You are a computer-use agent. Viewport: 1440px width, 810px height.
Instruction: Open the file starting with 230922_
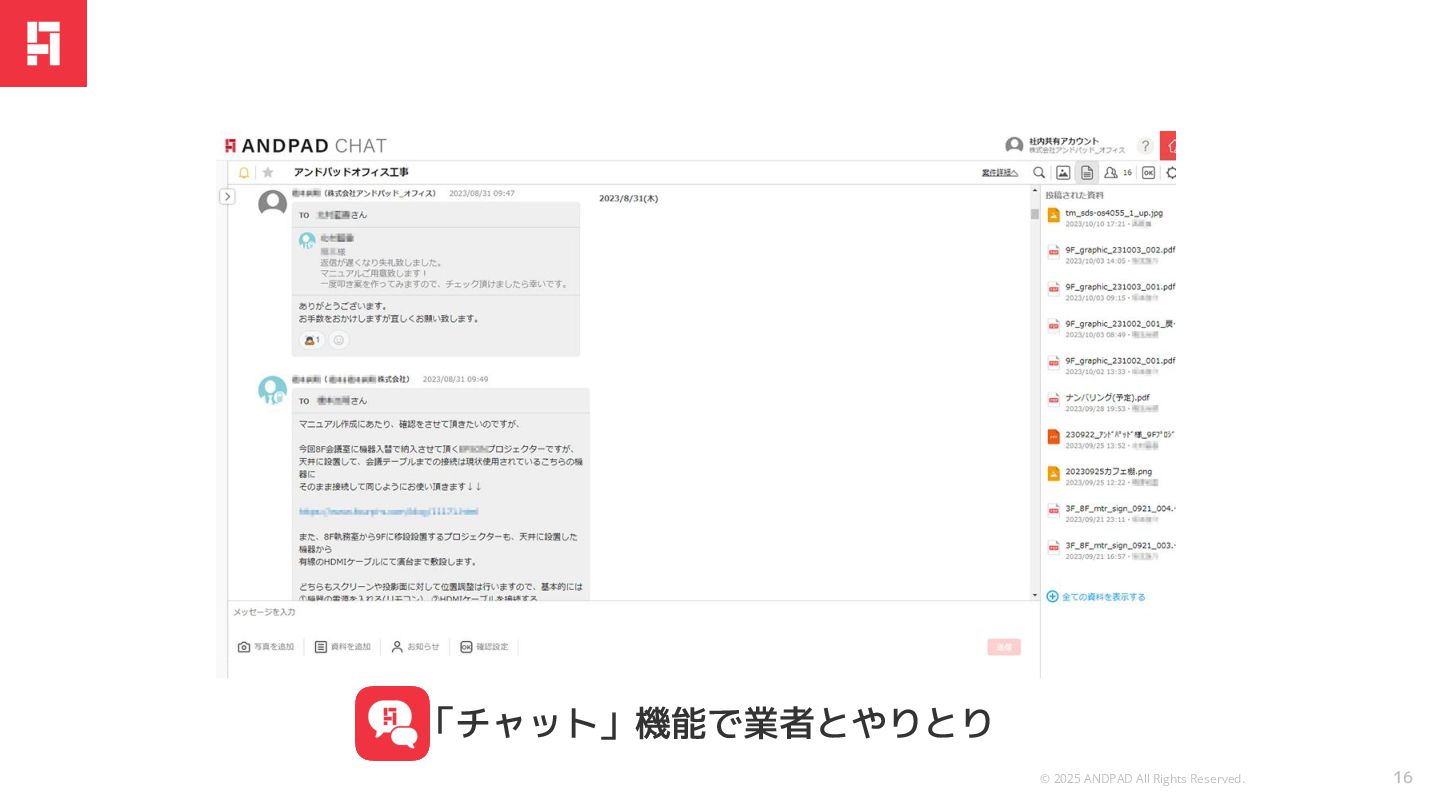click(1120, 435)
